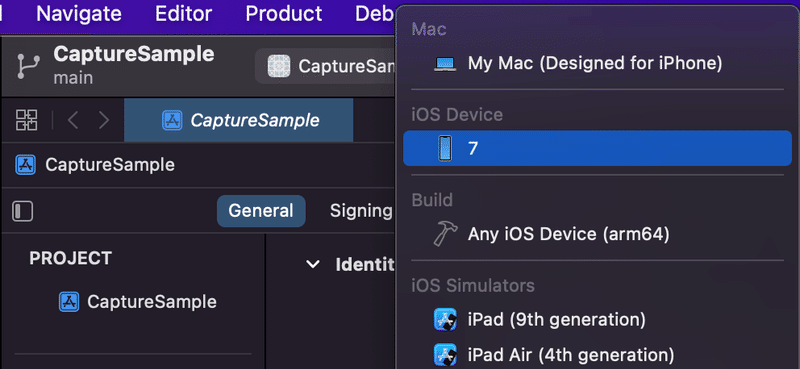
Task: Select the CaptureSample editor tab
Action: click(239, 120)
